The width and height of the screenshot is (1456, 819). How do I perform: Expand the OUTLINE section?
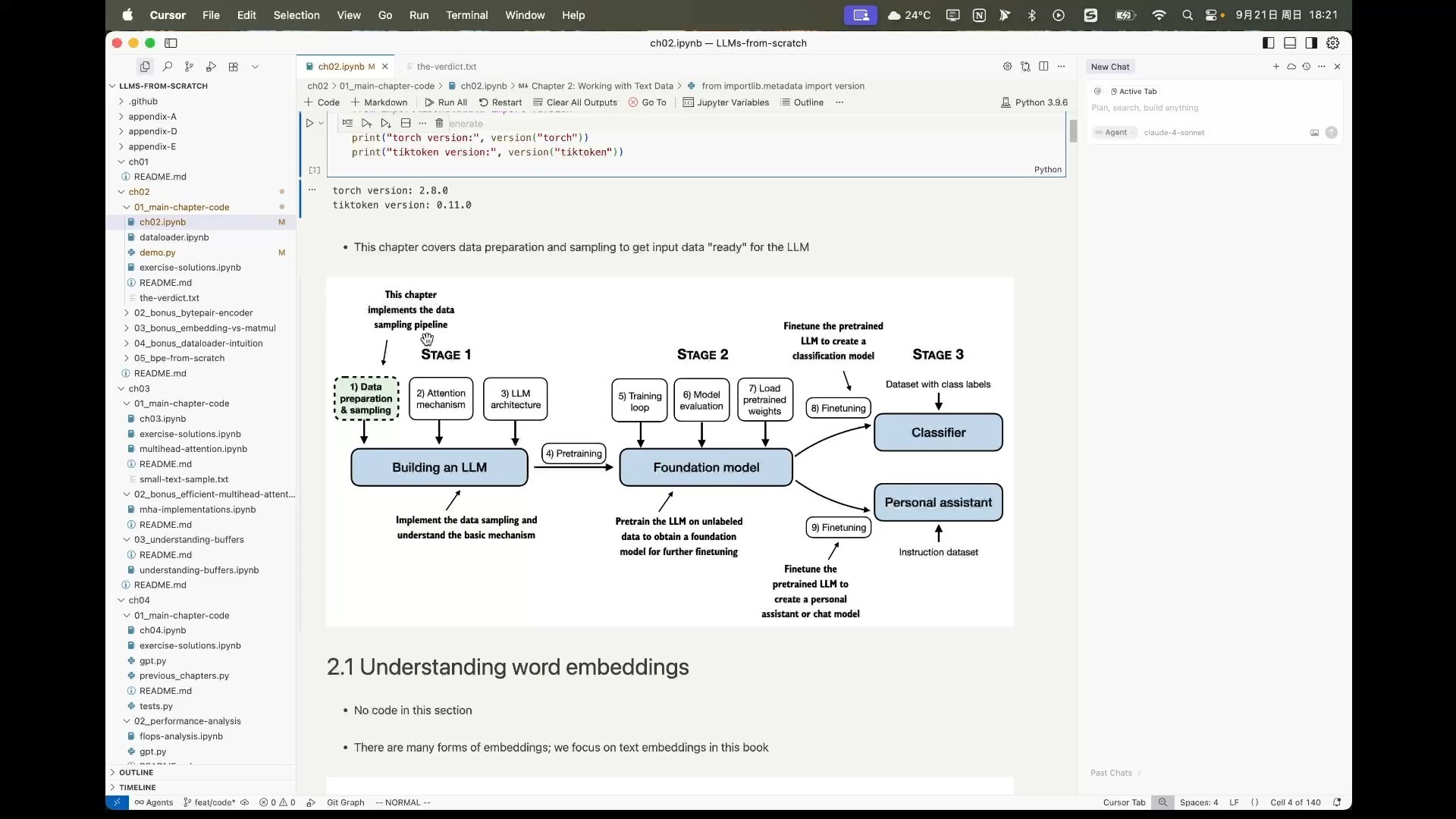(x=136, y=772)
